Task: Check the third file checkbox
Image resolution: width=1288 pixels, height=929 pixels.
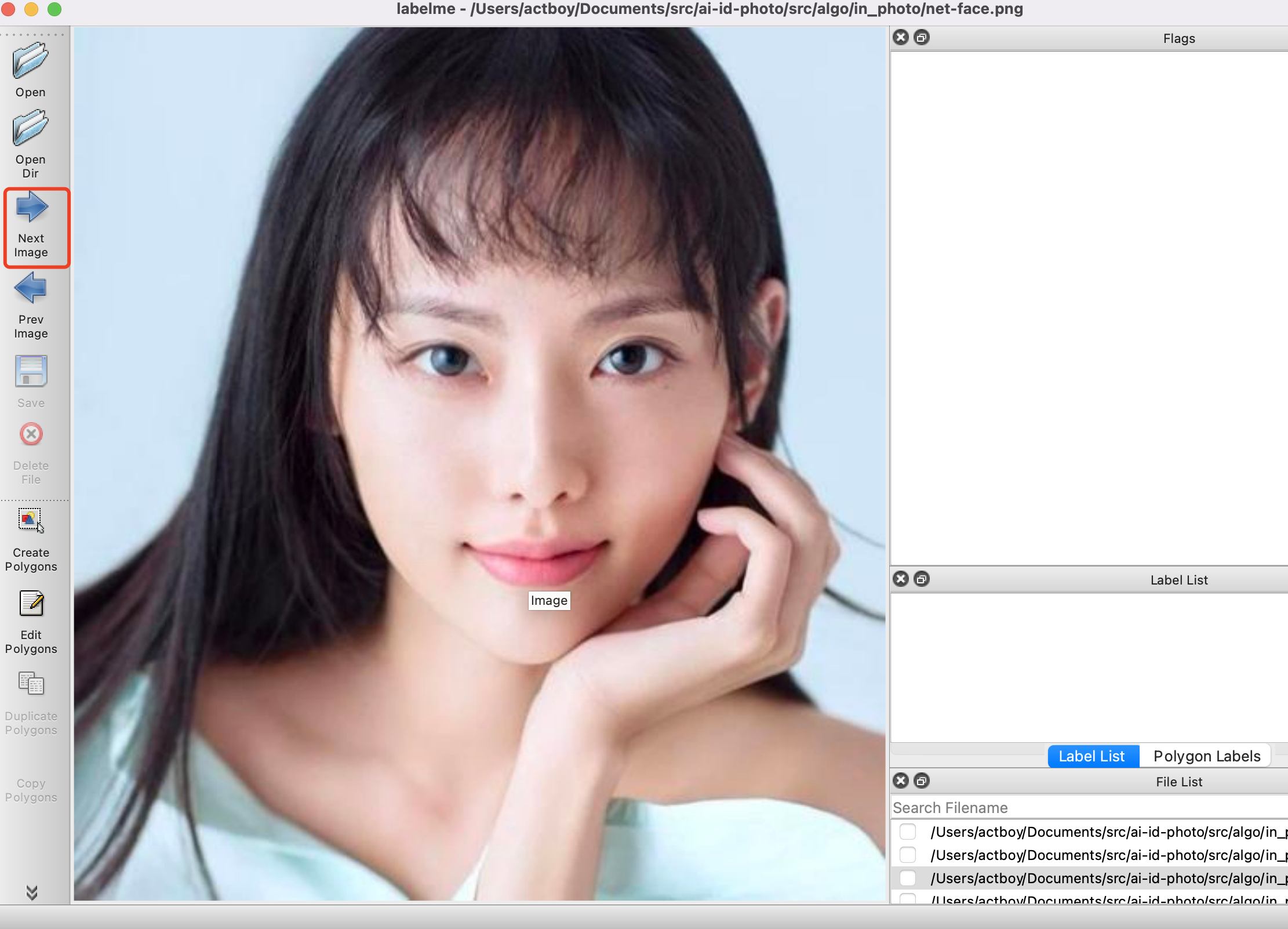Action: coord(907,875)
